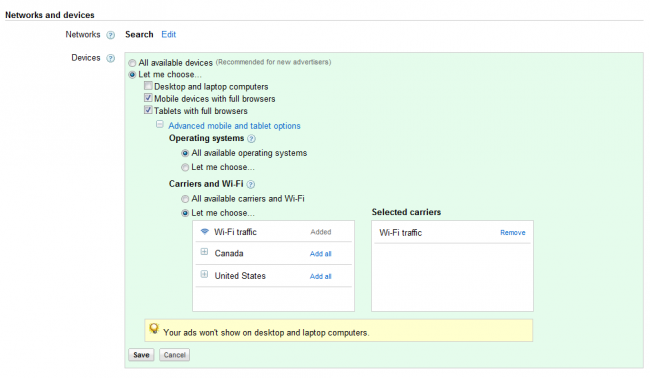Check Desktop and laptop computers

click(x=148, y=86)
